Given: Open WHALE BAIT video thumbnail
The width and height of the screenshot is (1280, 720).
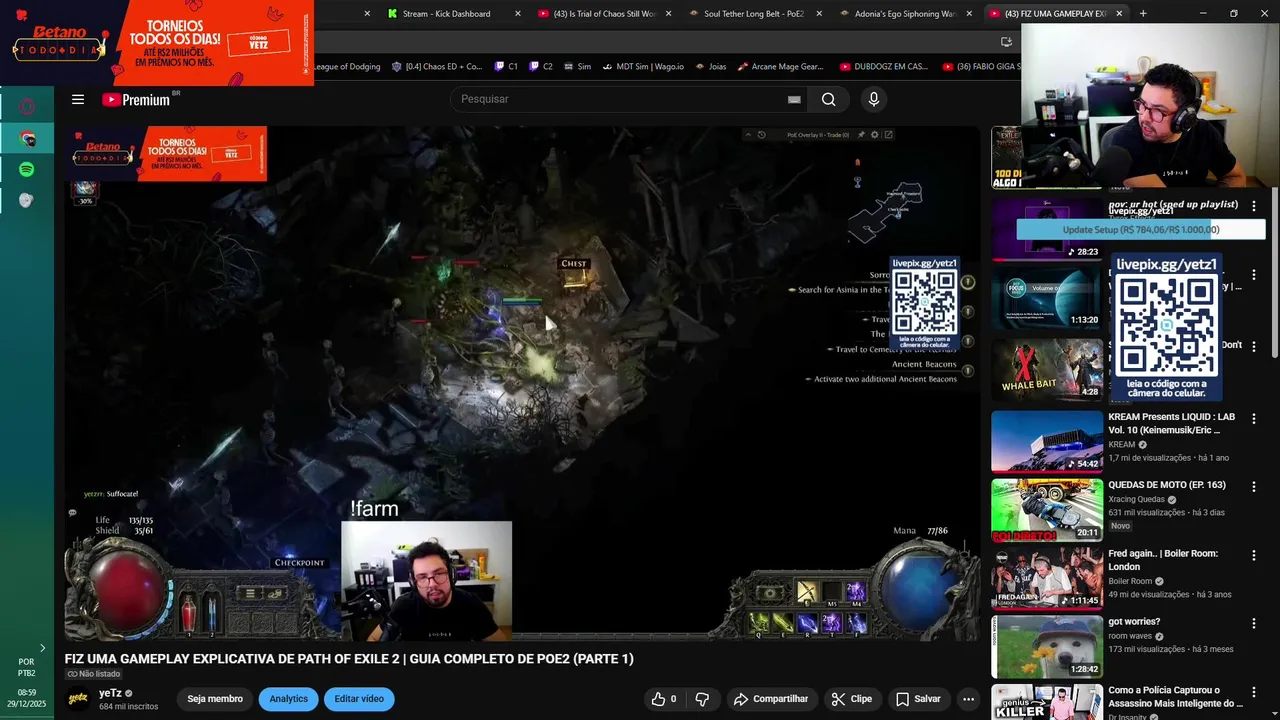Looking at the screenshot, I should (1047, 369).
